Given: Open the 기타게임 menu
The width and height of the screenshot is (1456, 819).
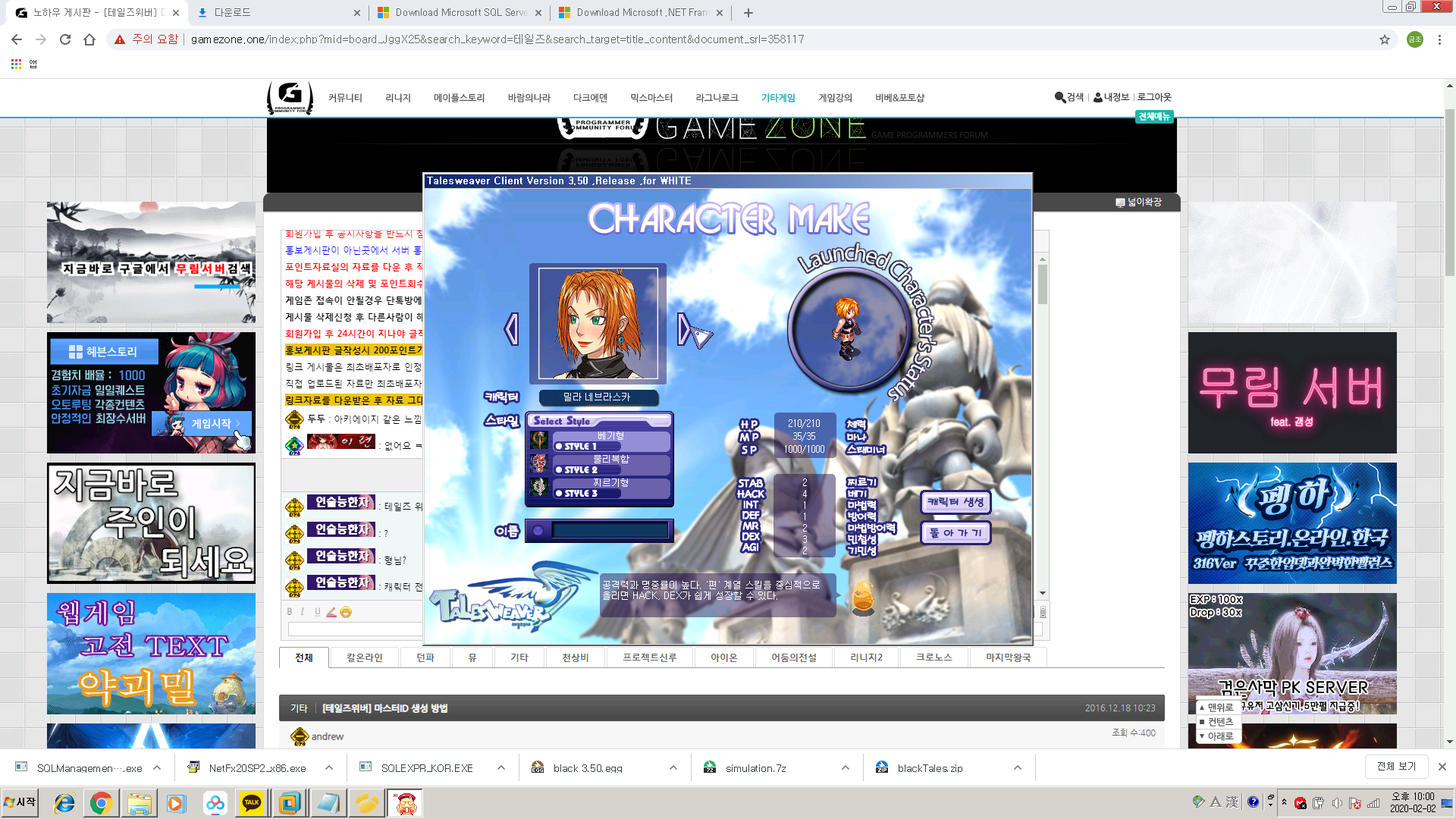Looking at the screenshot, I should [x=778, y=98].
